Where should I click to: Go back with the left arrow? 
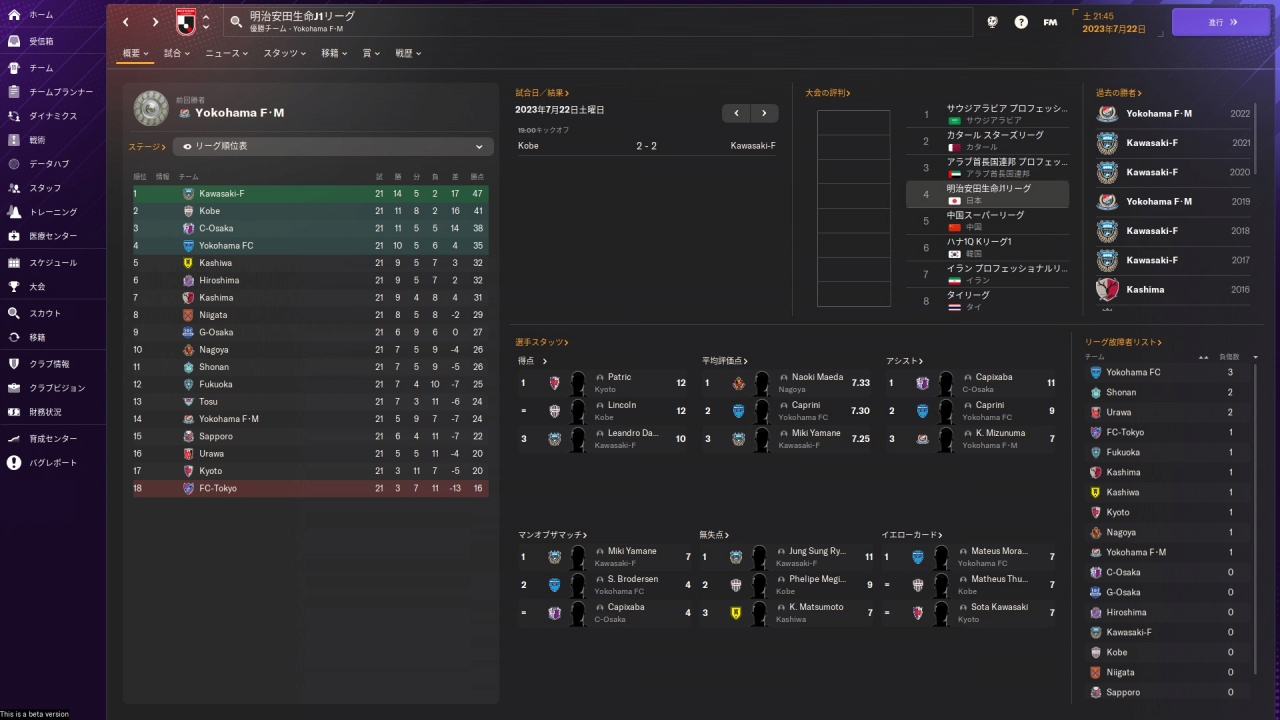[x=125, y=22]
